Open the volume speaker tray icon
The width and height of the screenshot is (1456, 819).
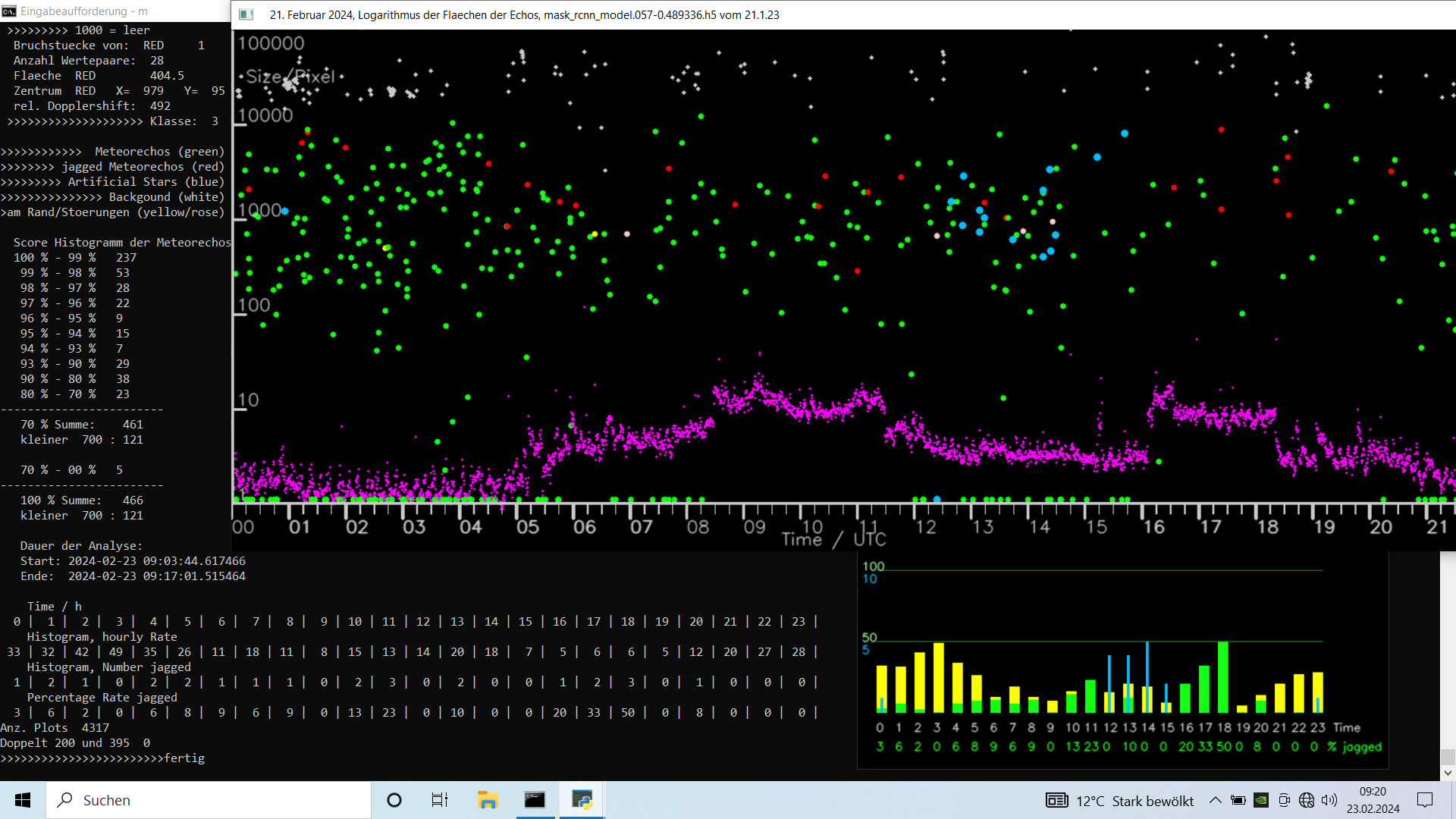1329,800
